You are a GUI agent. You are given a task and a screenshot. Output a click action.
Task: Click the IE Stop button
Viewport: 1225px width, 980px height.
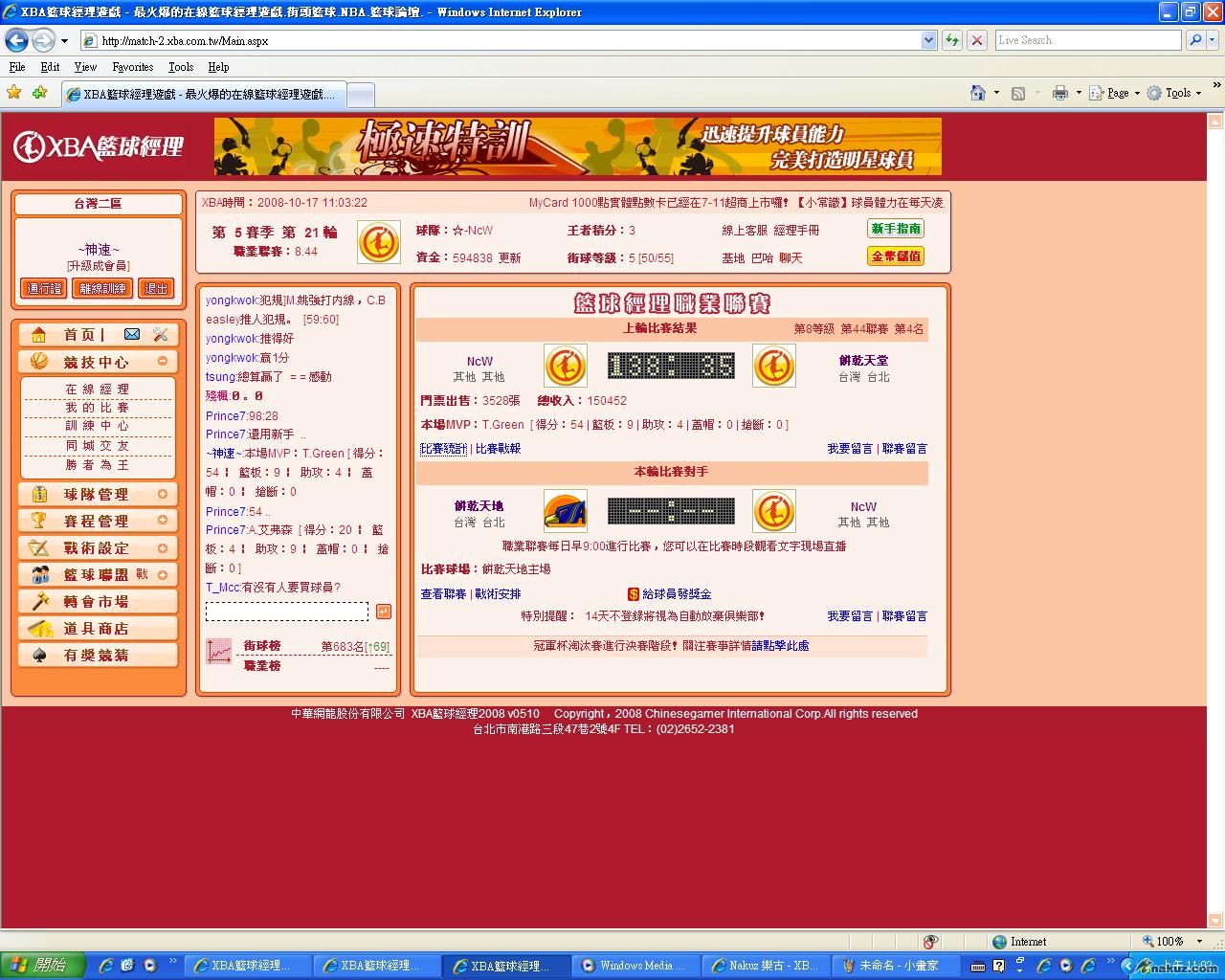click(x=977, y=40)
